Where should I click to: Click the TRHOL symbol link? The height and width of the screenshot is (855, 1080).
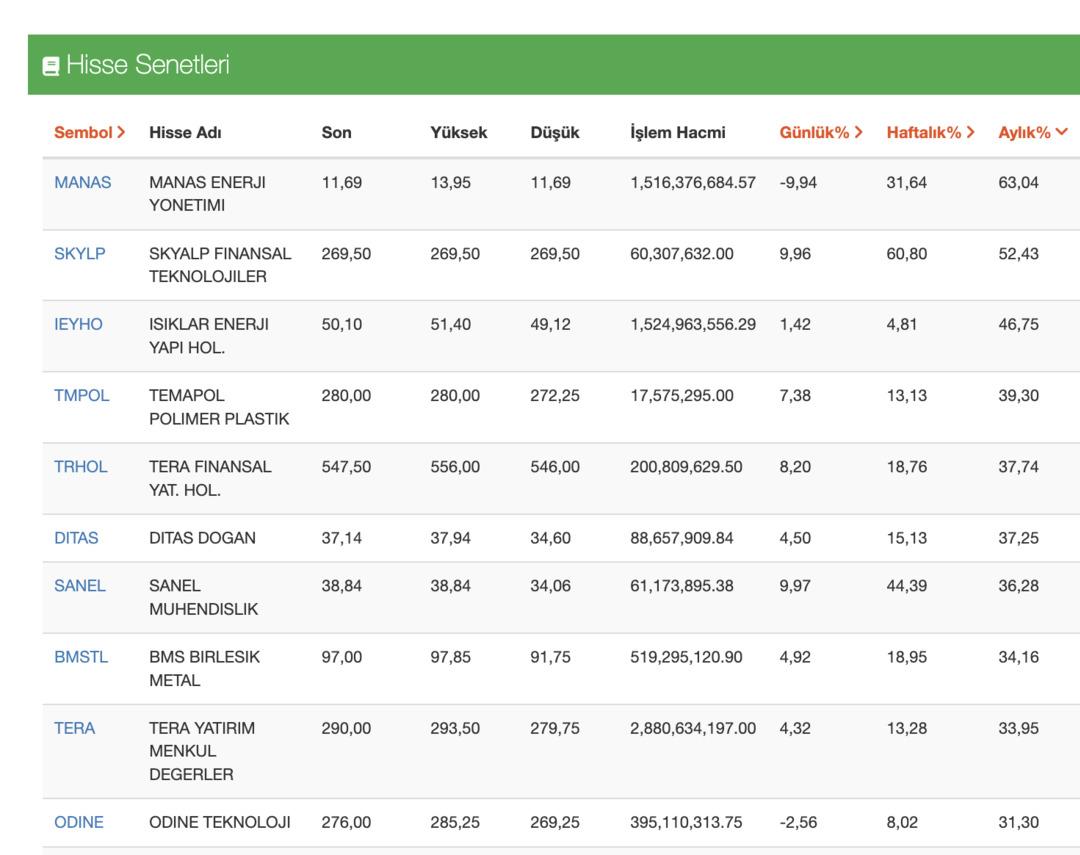pos(80,466)
